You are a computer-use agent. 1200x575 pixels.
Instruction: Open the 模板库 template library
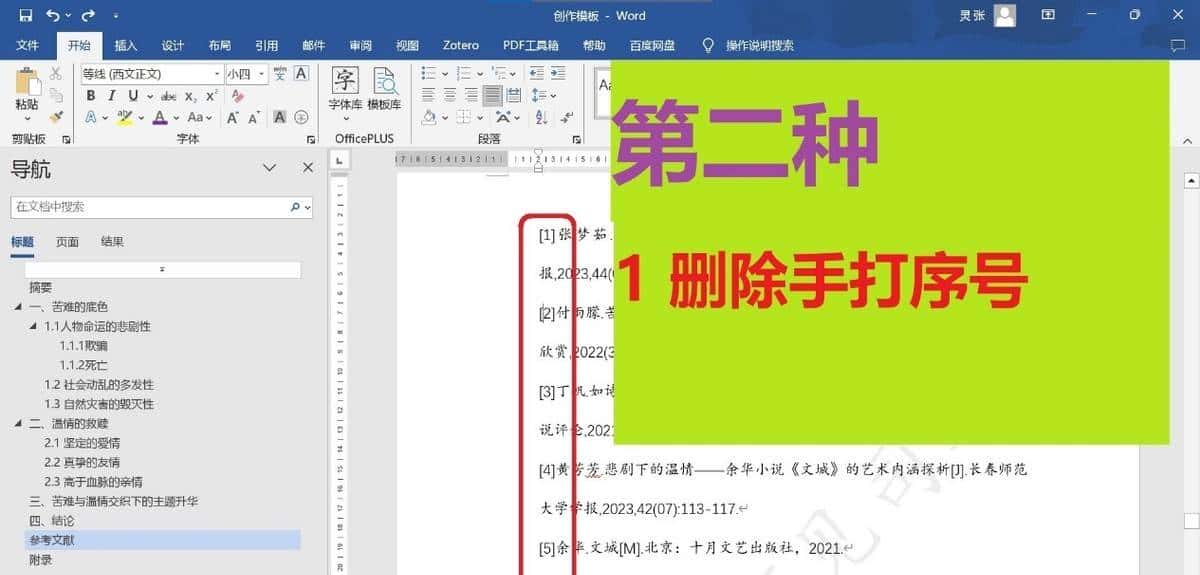click(384, 89)
